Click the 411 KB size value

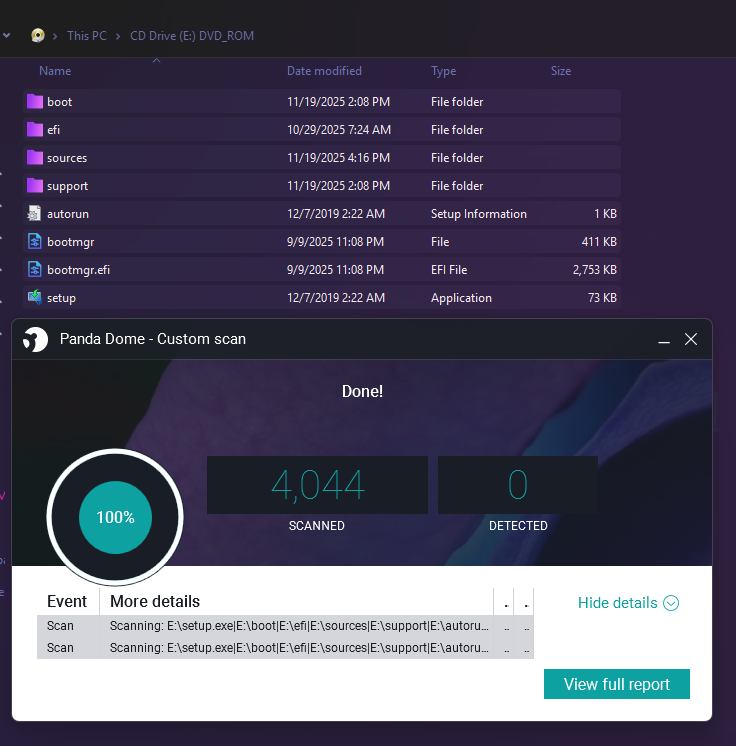click(x=599, y=242)
